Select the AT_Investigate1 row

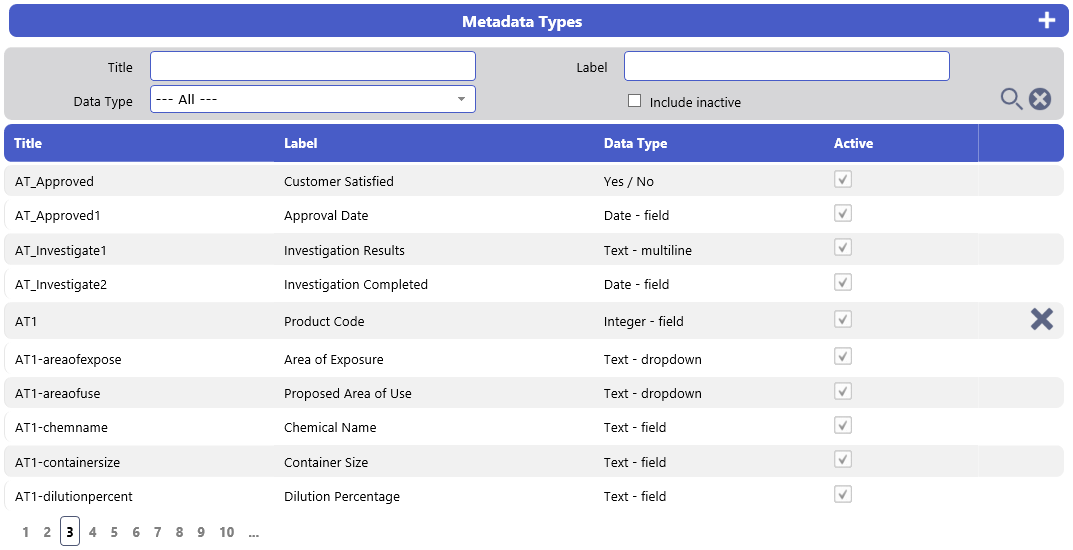pyautogui.click(x=534, y=250)
